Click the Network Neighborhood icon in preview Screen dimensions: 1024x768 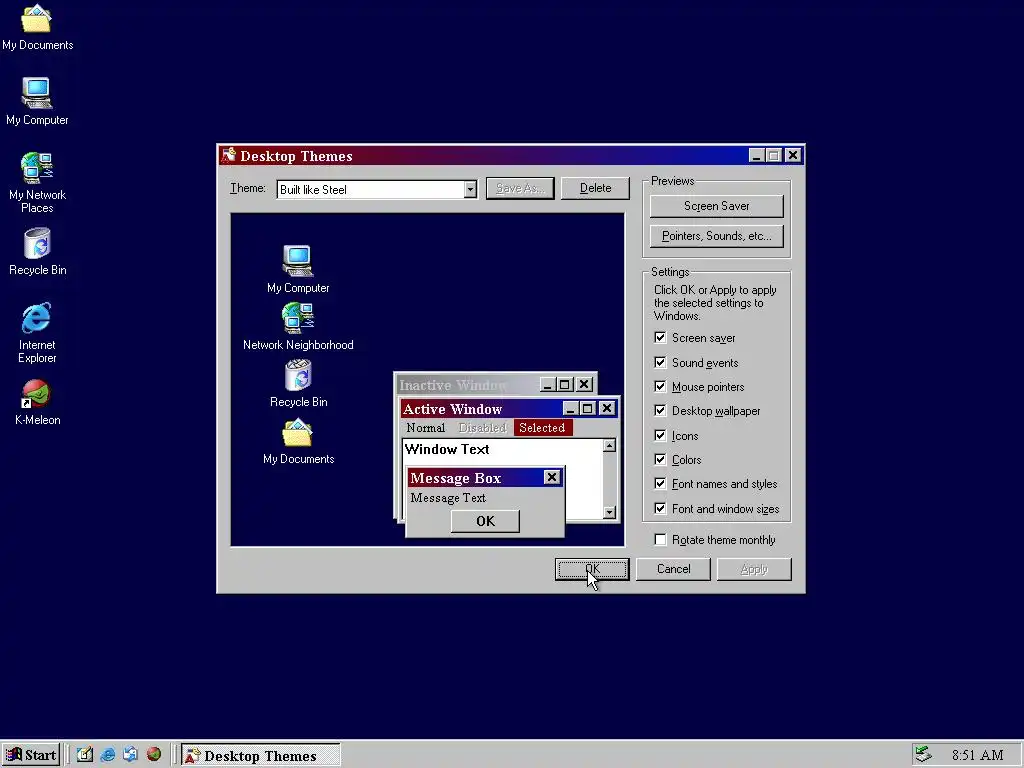click(298, 326)
